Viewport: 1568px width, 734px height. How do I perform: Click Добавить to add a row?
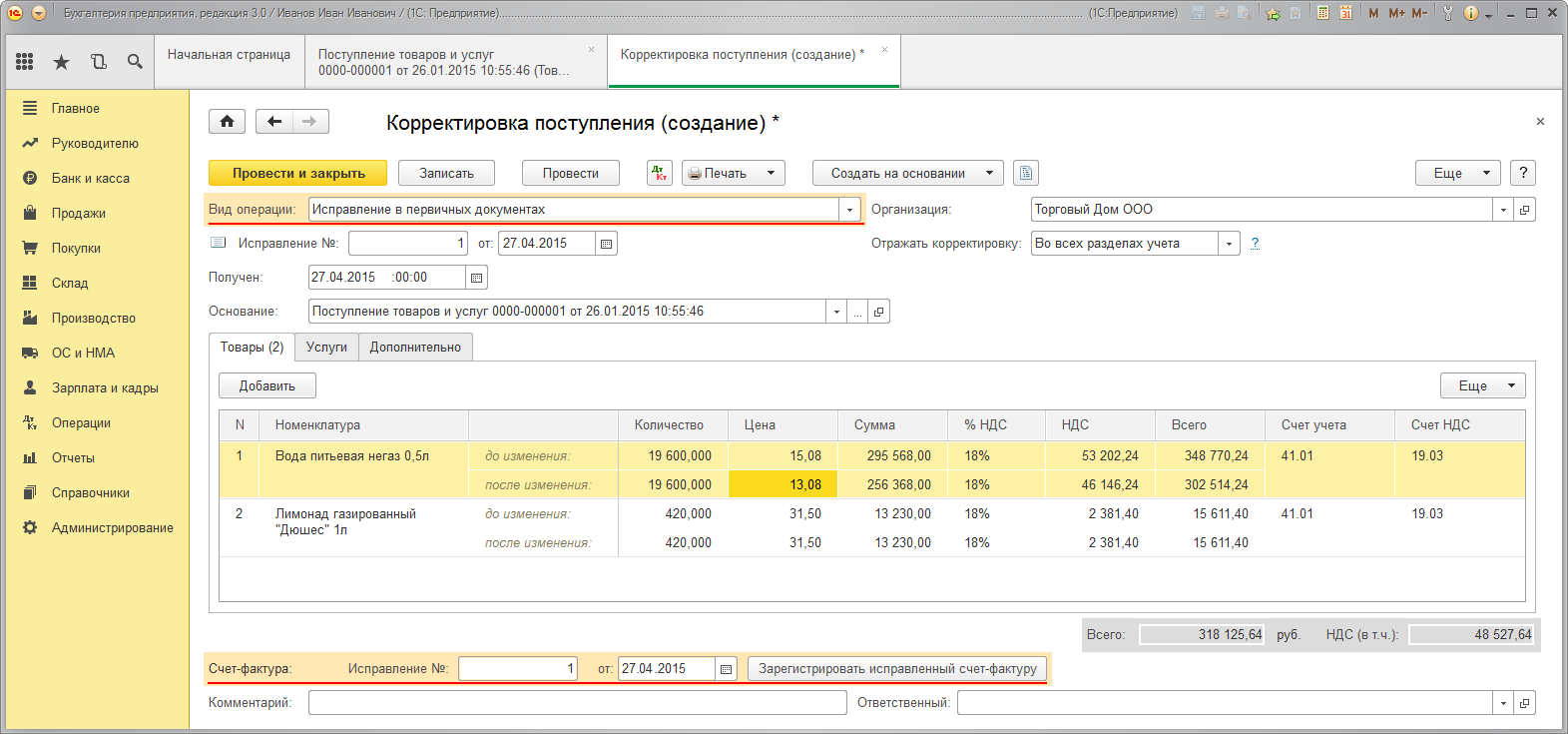[267, 385]
